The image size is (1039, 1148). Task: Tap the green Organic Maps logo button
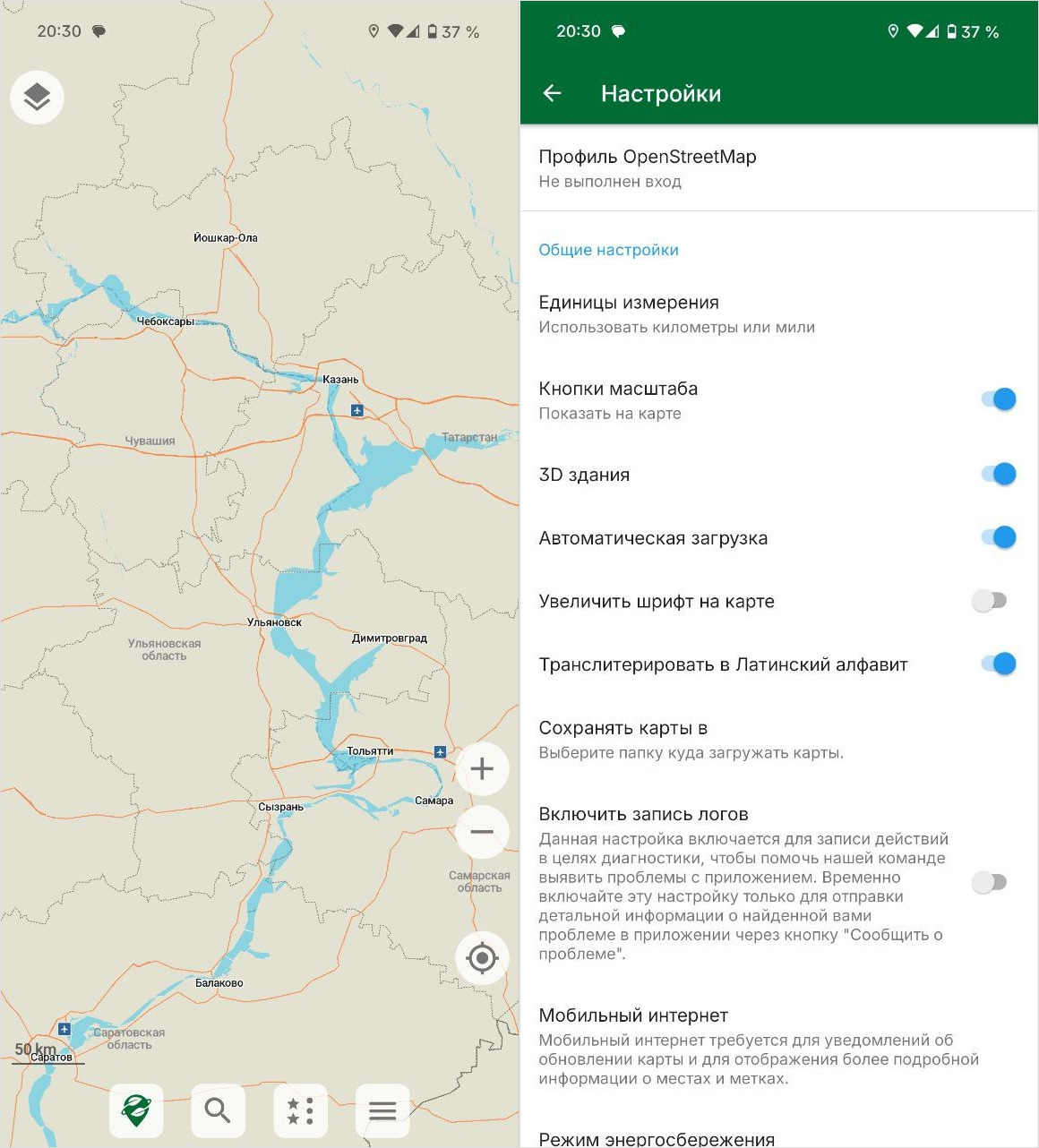tap(136, 1110)
